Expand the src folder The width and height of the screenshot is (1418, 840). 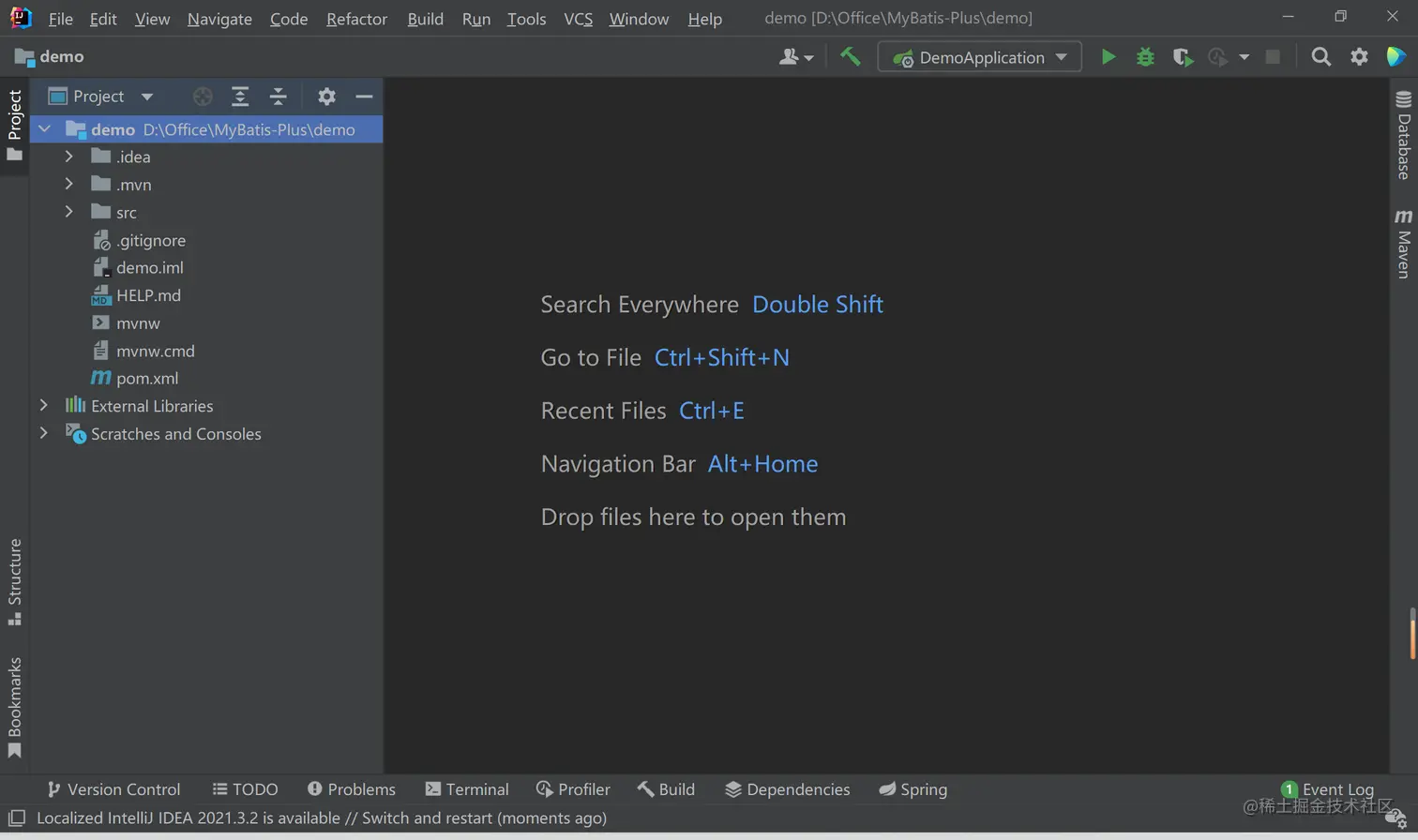point(68,212)
